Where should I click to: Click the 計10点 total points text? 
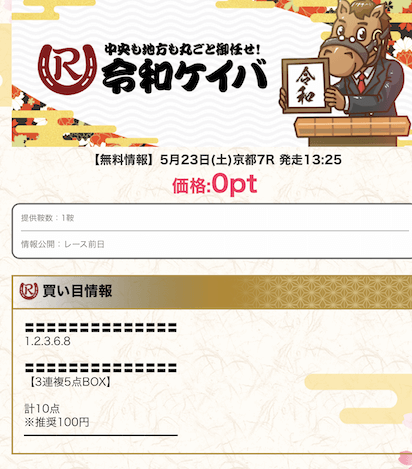click(x=42, y=408)
